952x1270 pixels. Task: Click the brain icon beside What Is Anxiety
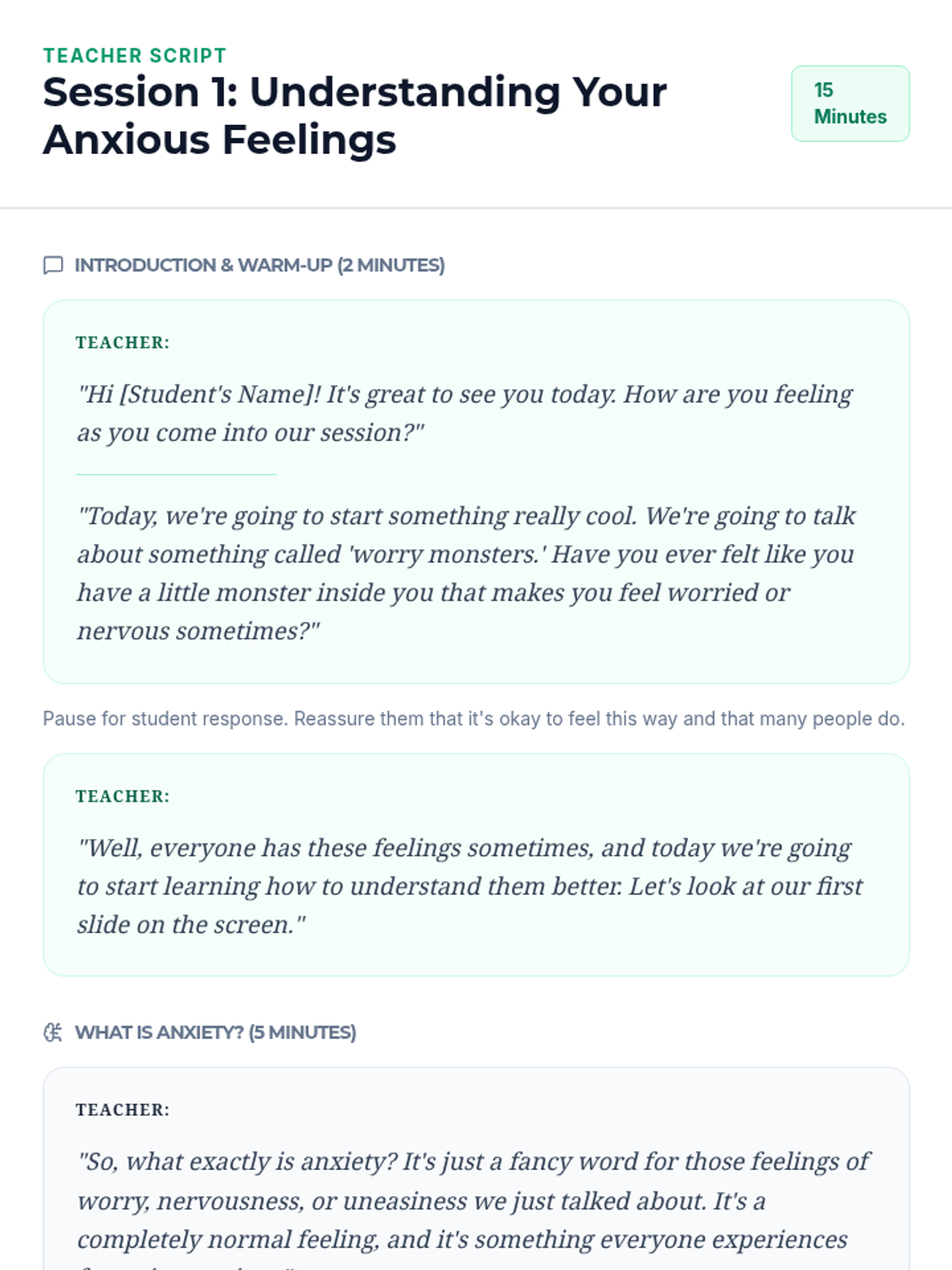[x=53, y=1033]
